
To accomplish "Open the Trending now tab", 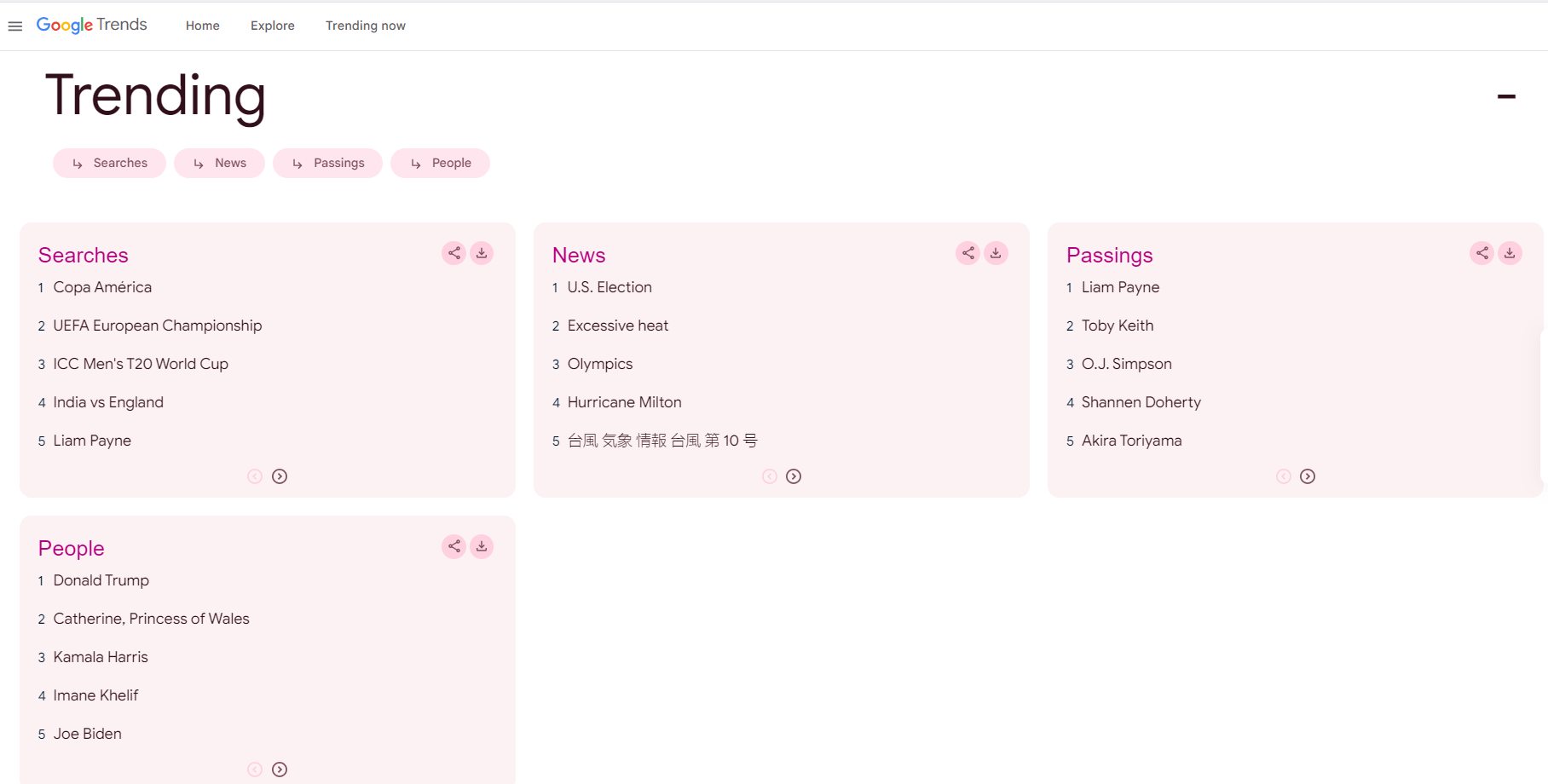I will coord(366,26).
